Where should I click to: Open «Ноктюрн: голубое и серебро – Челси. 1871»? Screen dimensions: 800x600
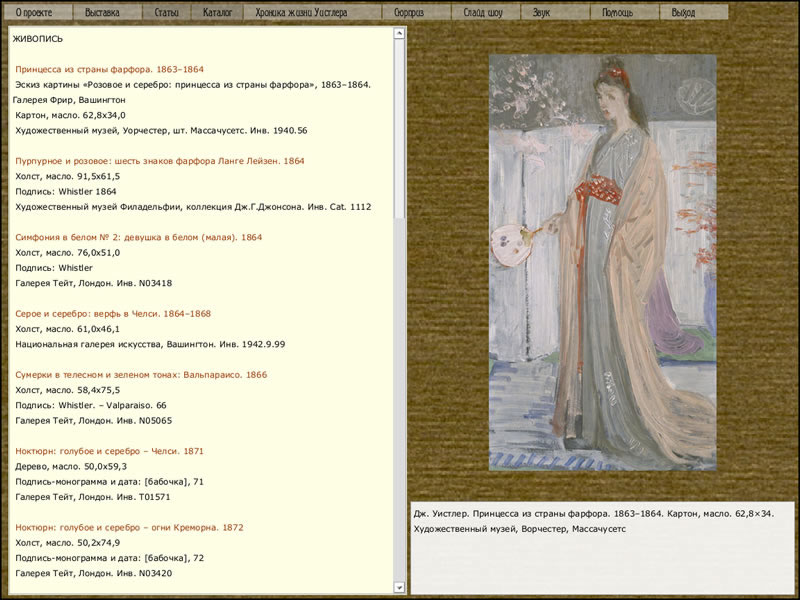click(x=109, y=451)
